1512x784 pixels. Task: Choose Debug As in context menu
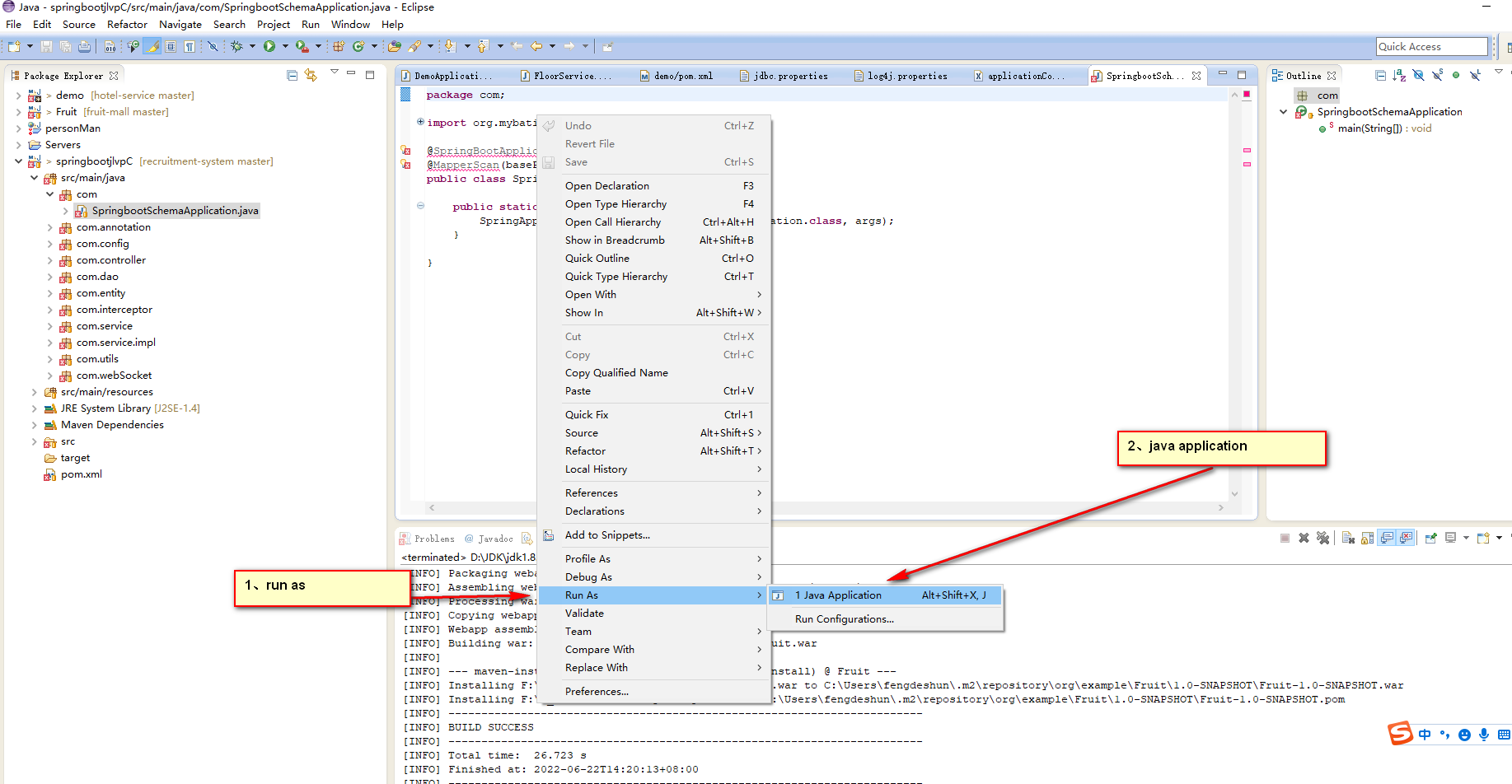(654, 577)
